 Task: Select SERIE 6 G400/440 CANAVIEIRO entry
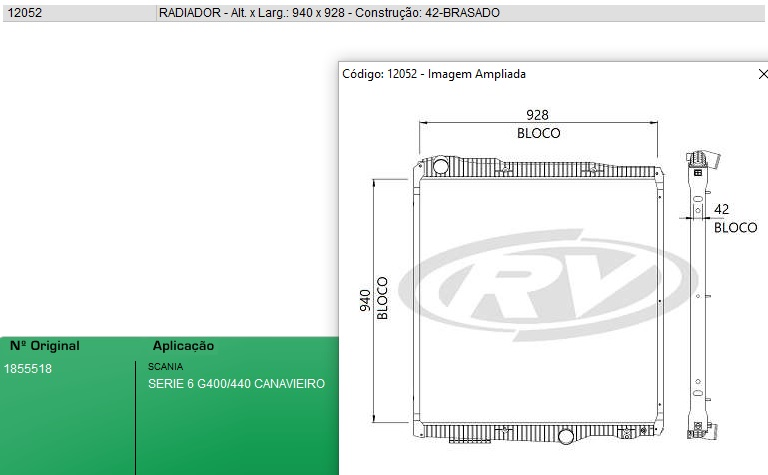pyautogui.click(x=236, y=384)
